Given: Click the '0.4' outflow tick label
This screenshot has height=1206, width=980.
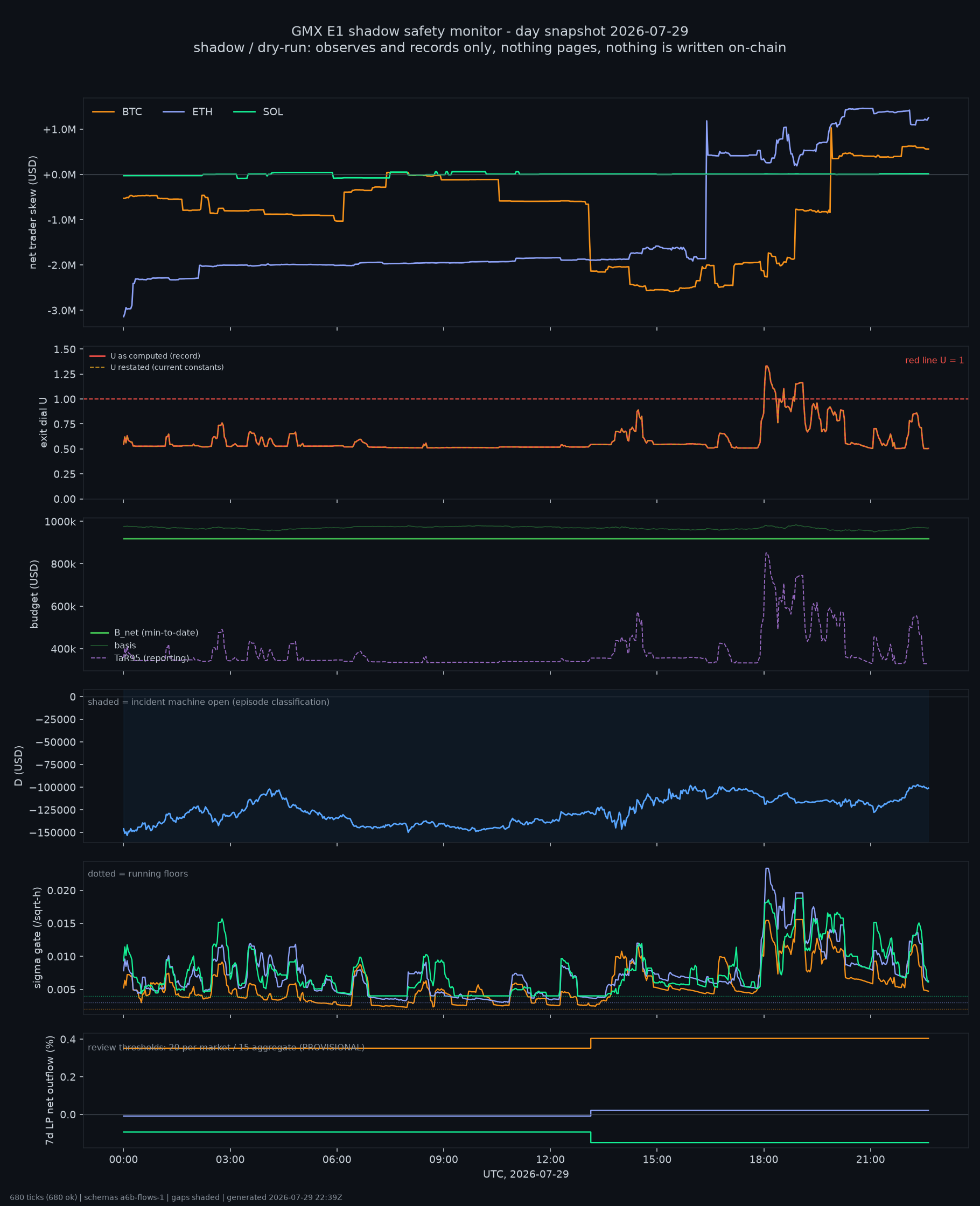Looking at the screenshot, I should click(68, 1039).
